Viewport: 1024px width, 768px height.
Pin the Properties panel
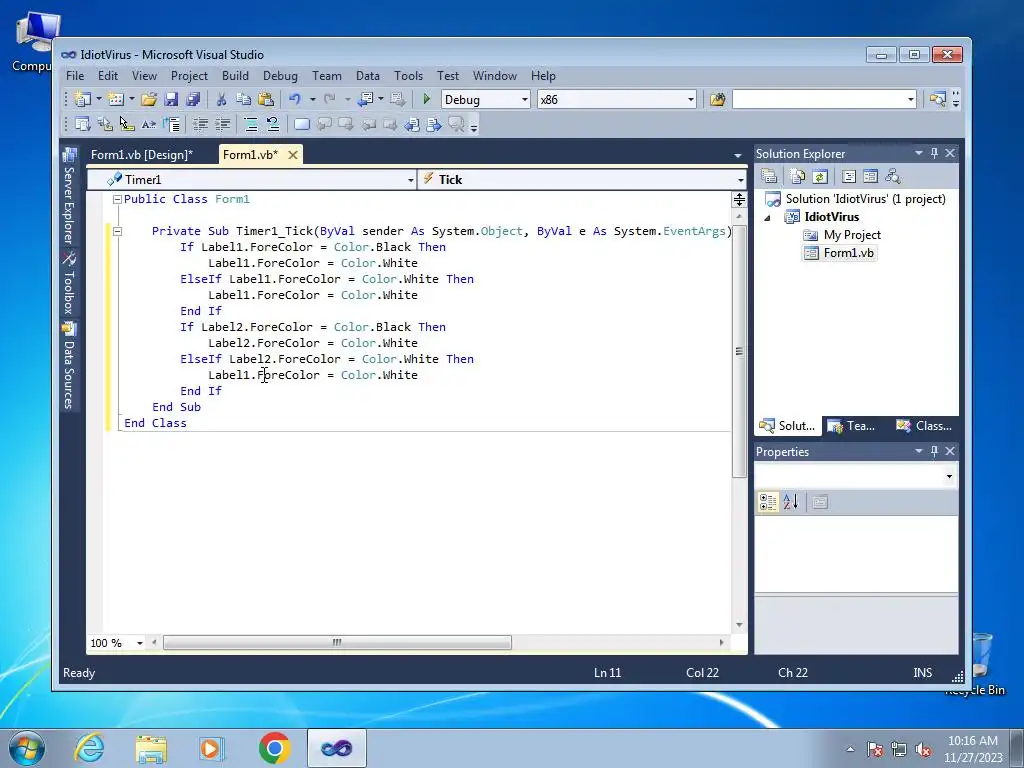pos(934,451)
